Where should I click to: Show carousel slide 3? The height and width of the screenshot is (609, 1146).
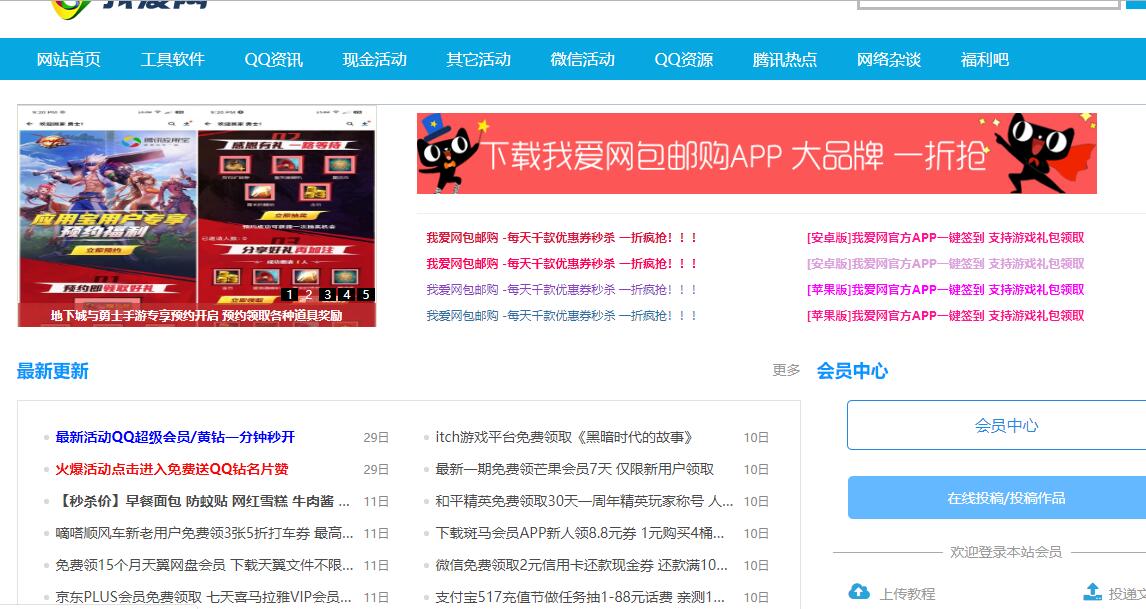(x=328, y=295)
